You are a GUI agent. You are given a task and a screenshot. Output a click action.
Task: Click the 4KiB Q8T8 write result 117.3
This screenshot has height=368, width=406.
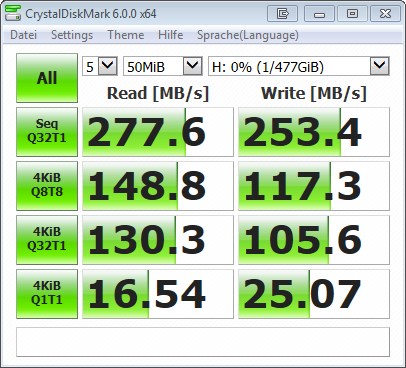tap(314, 186)
